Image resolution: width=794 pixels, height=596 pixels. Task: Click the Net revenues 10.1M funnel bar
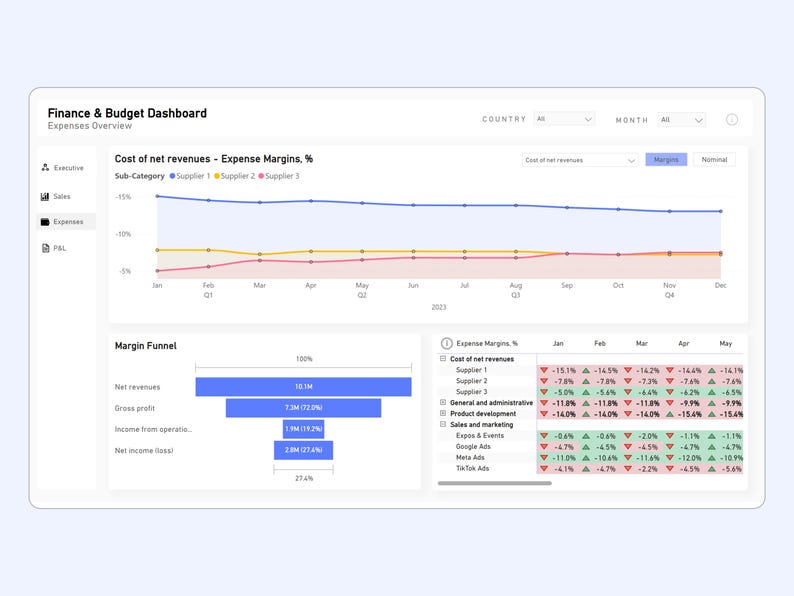303,387
